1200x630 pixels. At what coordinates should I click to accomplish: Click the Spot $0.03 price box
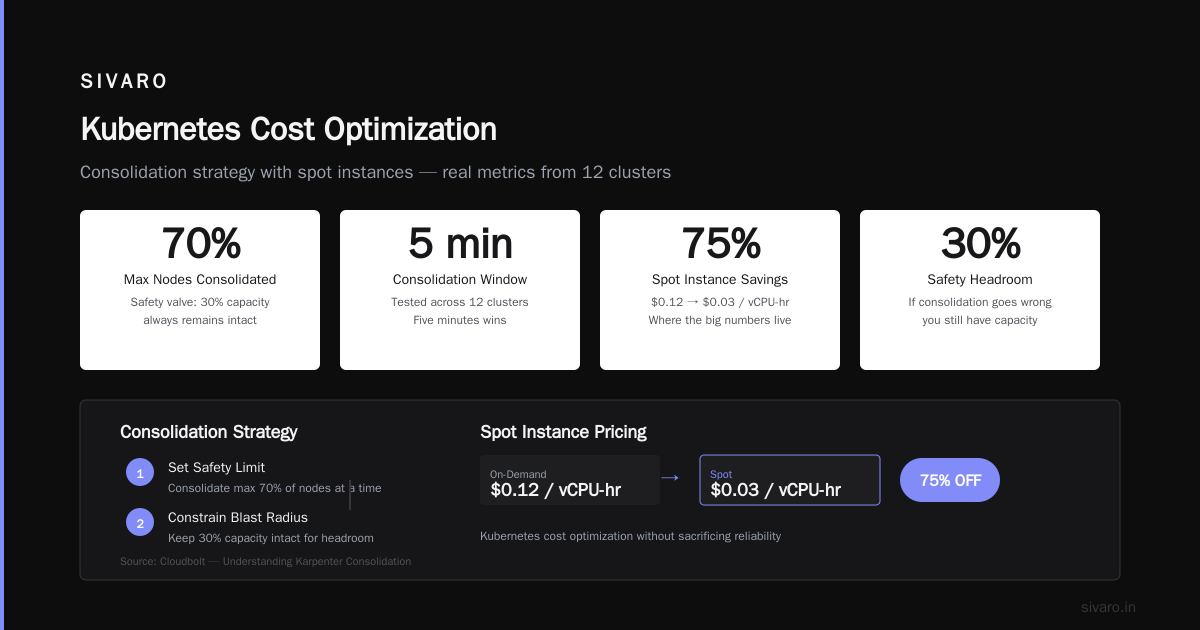[790, 480]
